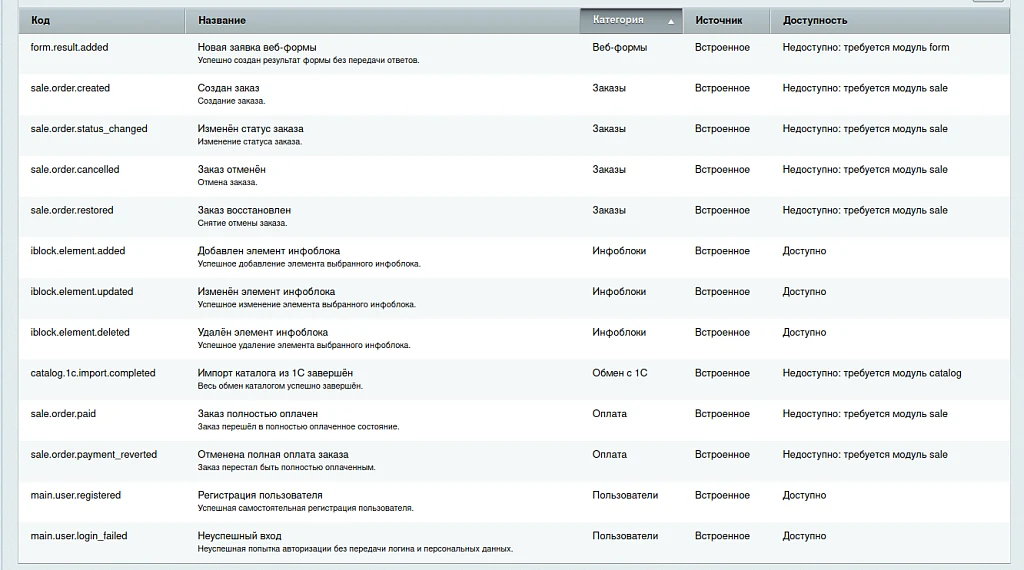Viewport: 1024px width, 570px height.
Task: Click sale module notice in sale.order.cancelled row
Action: click(865, 169)
